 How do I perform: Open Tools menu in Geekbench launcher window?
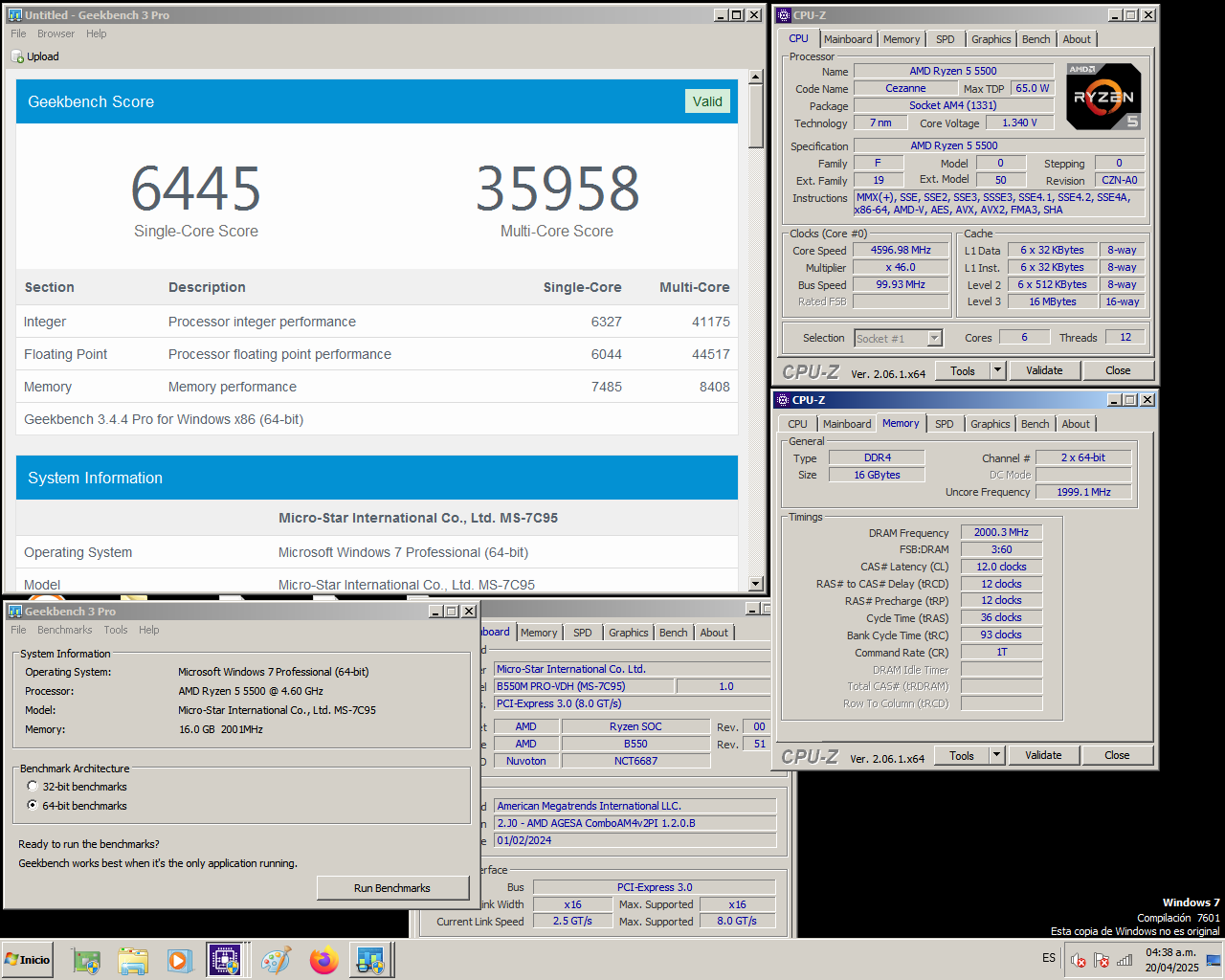pyautogui.click(x=116, y=630)
